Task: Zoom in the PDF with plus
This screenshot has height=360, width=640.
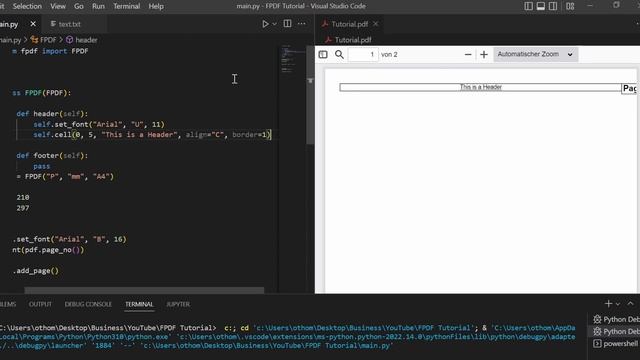Action: (484, 54)
